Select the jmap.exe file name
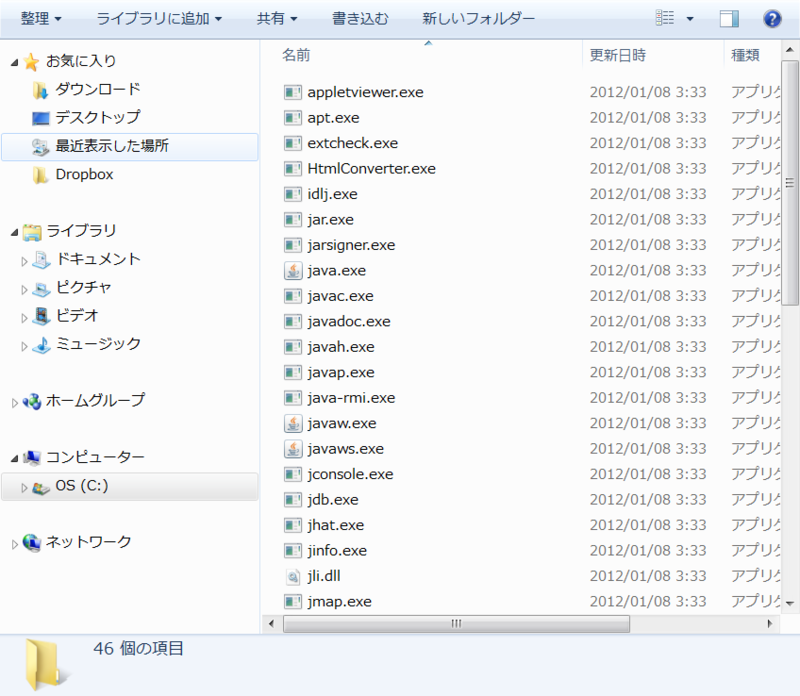Image resolution: width=800 pixels, height=696 pixels. click(339, 602)
